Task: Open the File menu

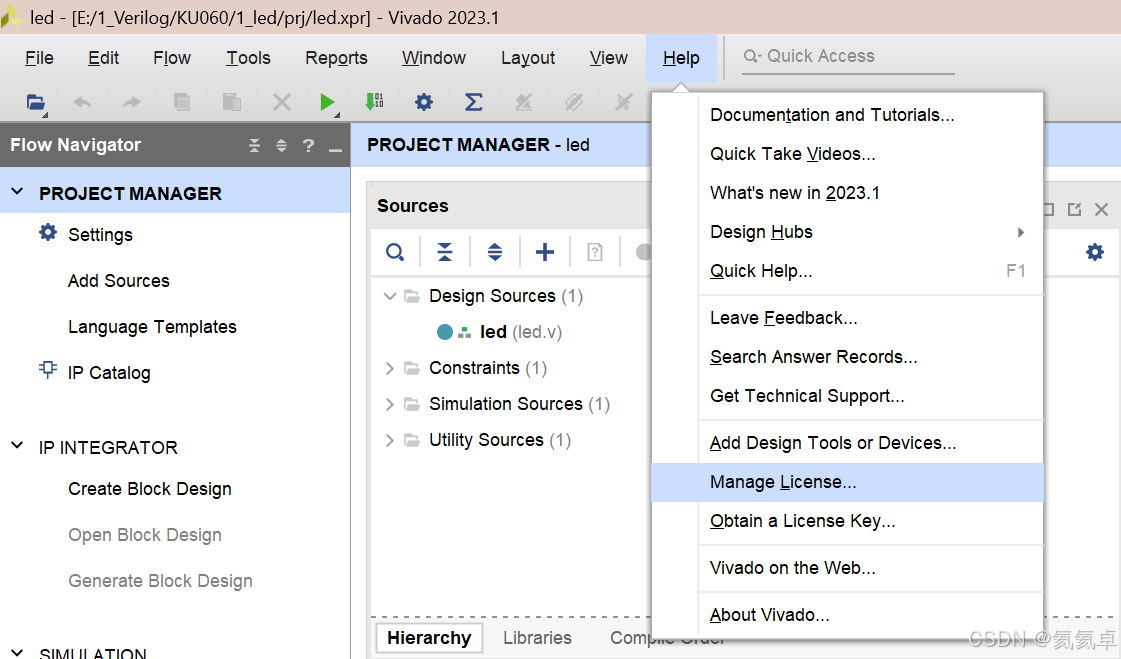Action: point(39,58)
